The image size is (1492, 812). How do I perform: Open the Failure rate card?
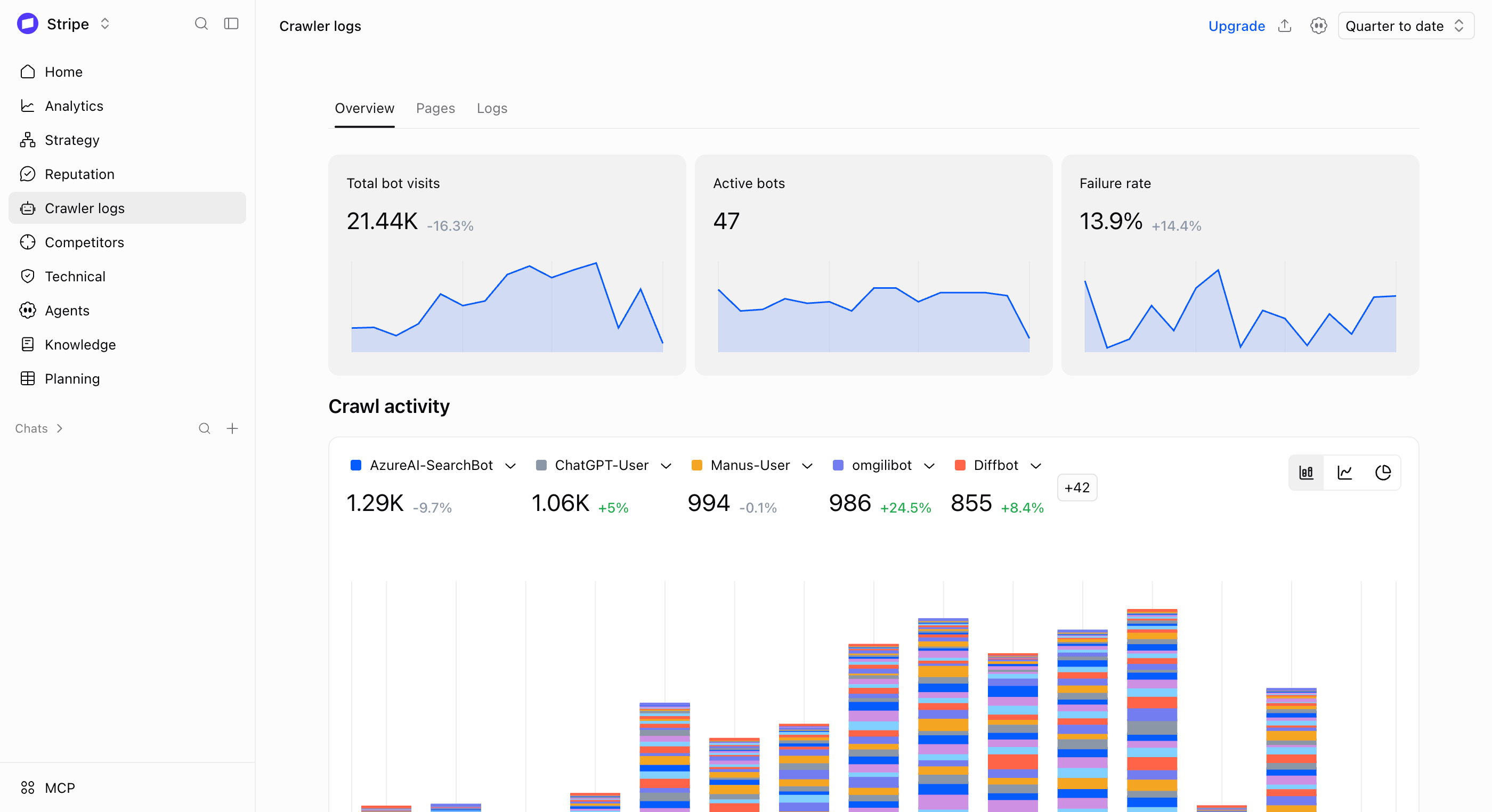[x=1240, y=265]
